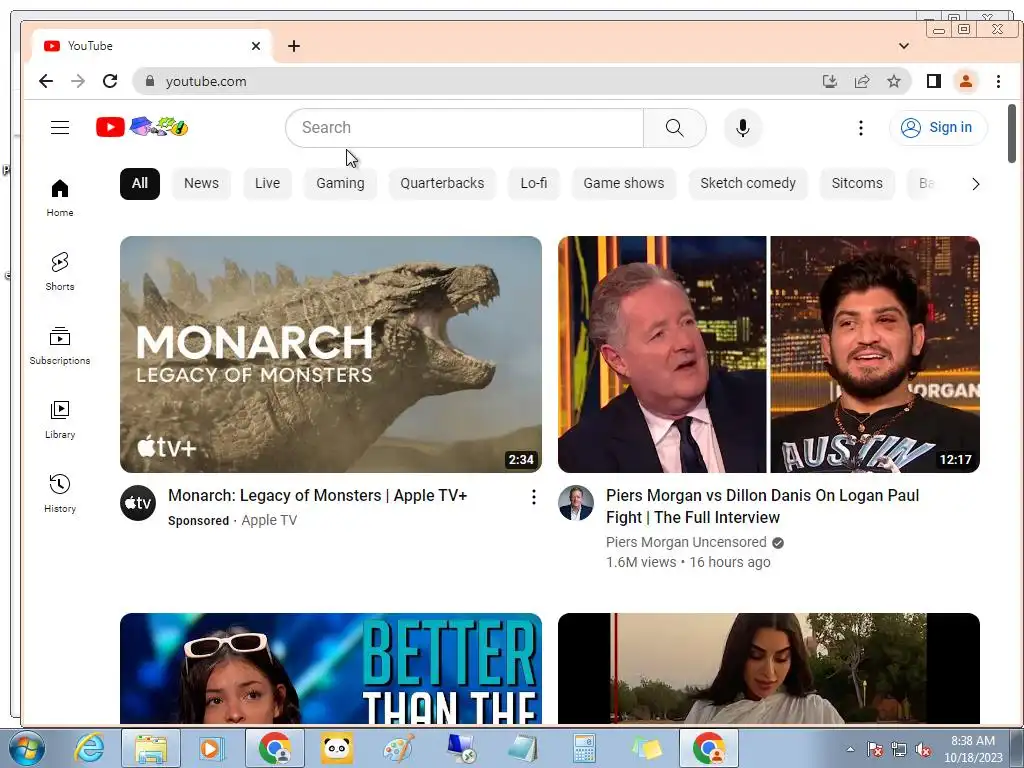Click the Apple TV sponsor name
The image size is (1024, 768).
[269, 520]
